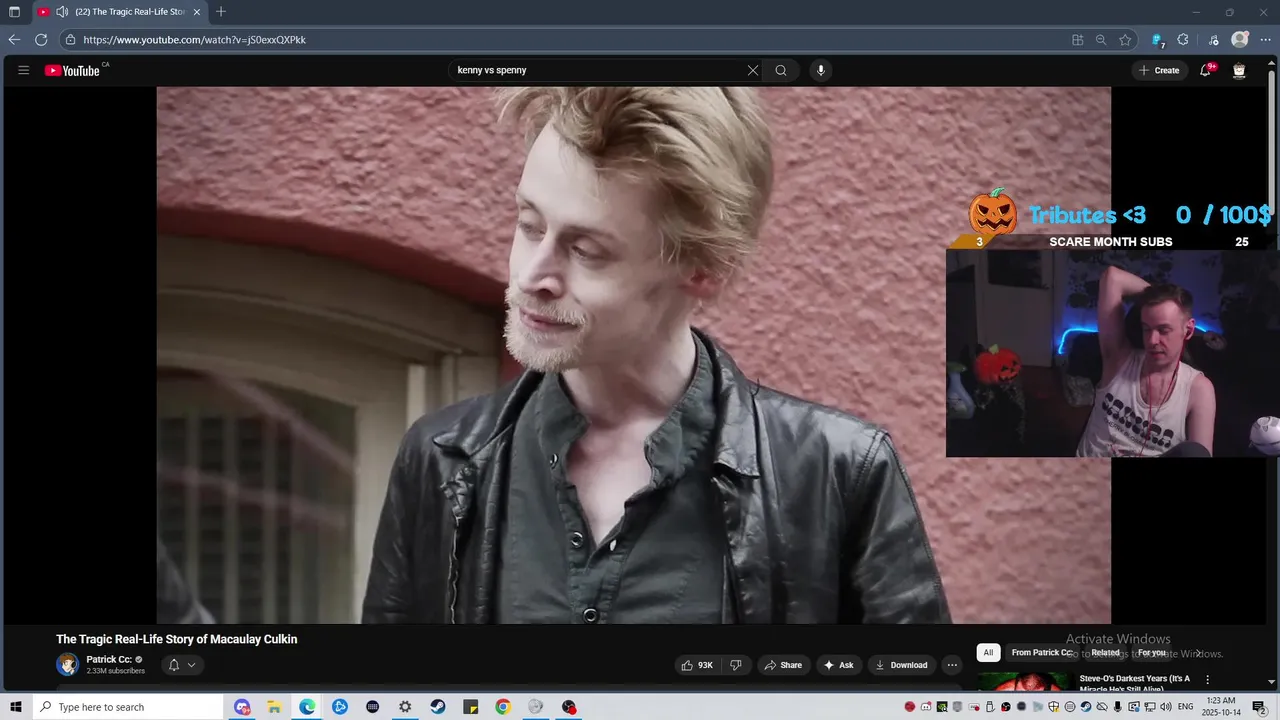Open the Patrick Cc: channel name link
1280x720 pixels.
tap(109, 659)
